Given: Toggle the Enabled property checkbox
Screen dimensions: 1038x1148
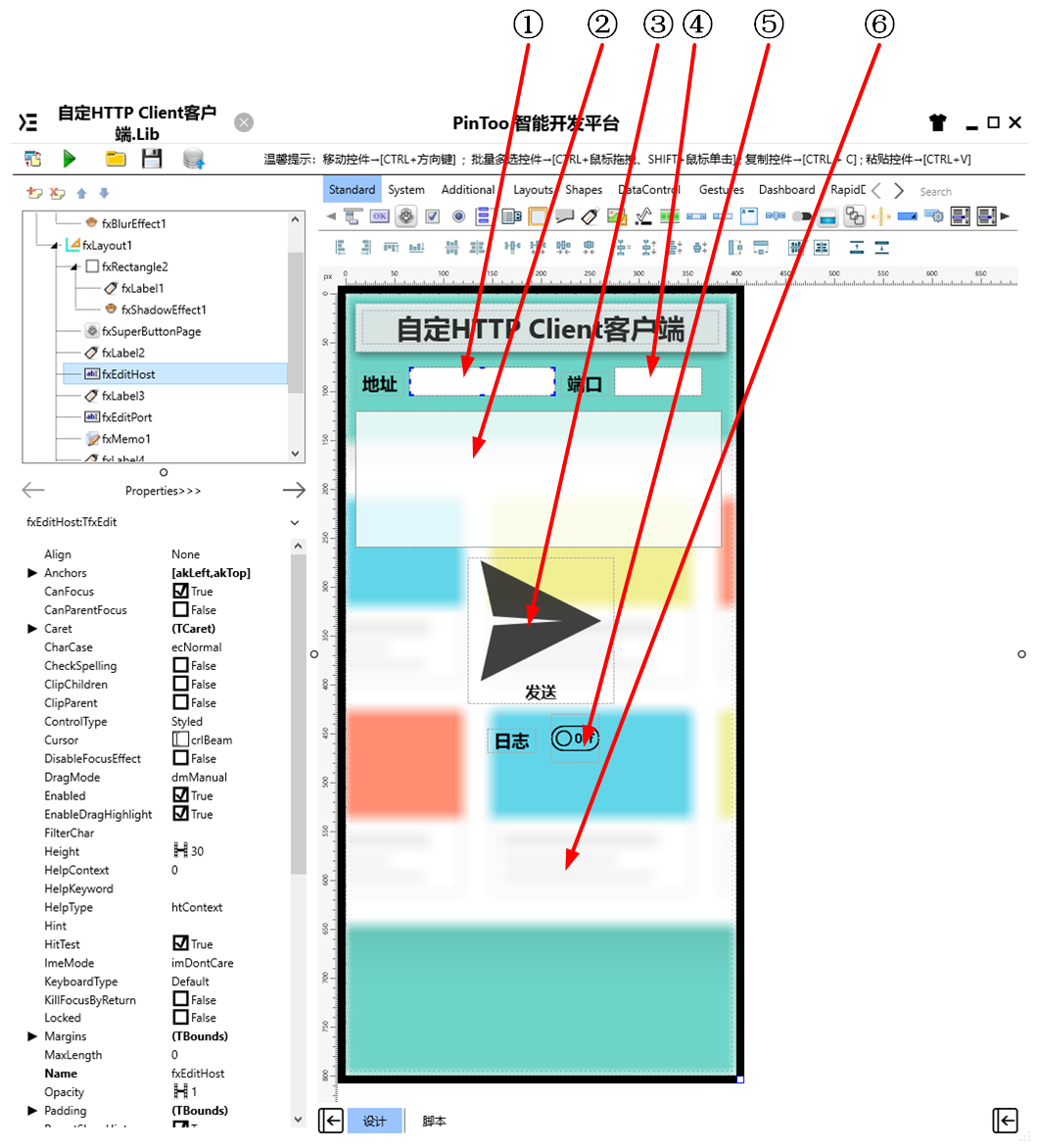Looking at the screenshot, I should click(180, 795).
